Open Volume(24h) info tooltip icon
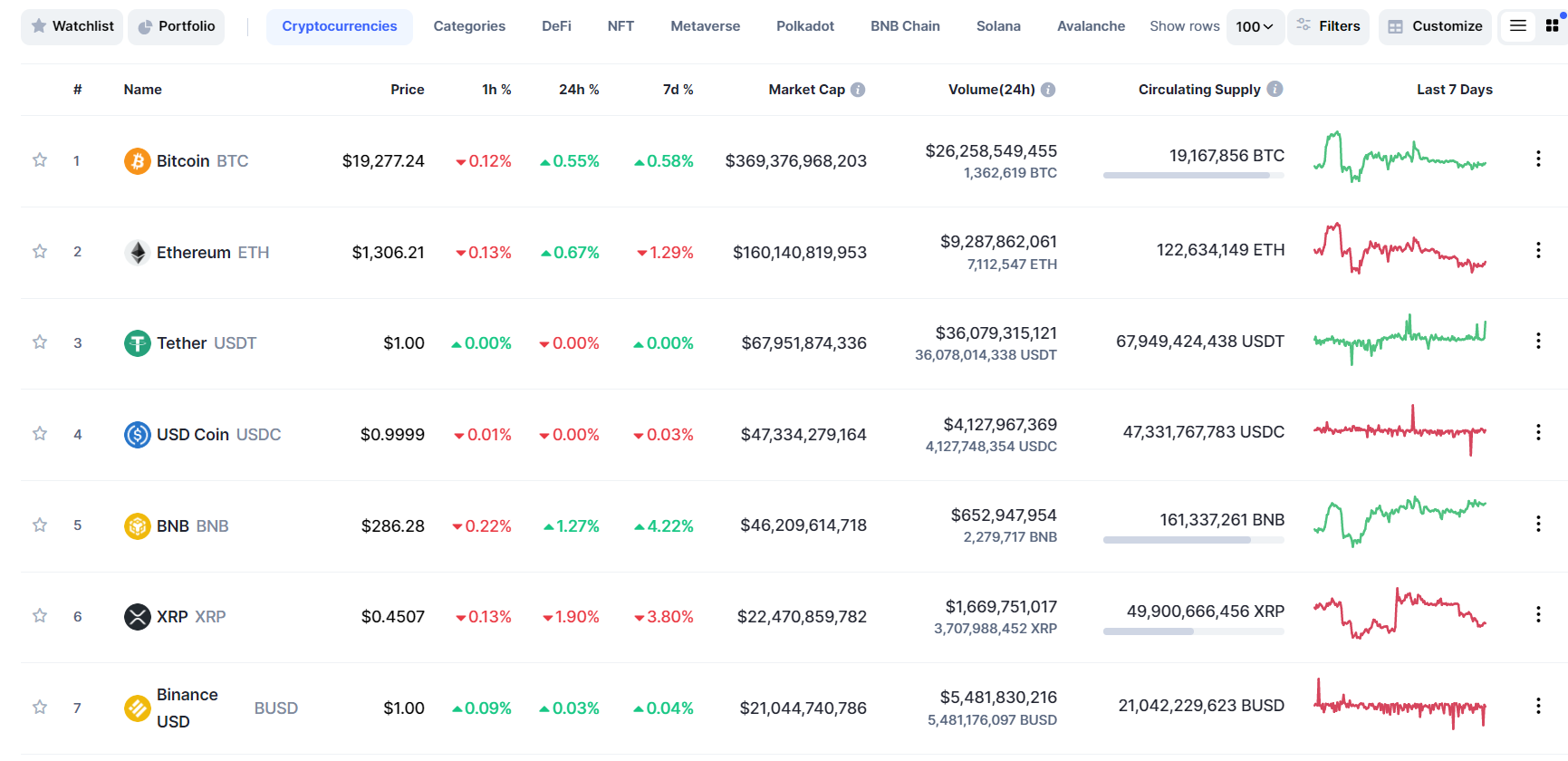 tap(1048, 90)
